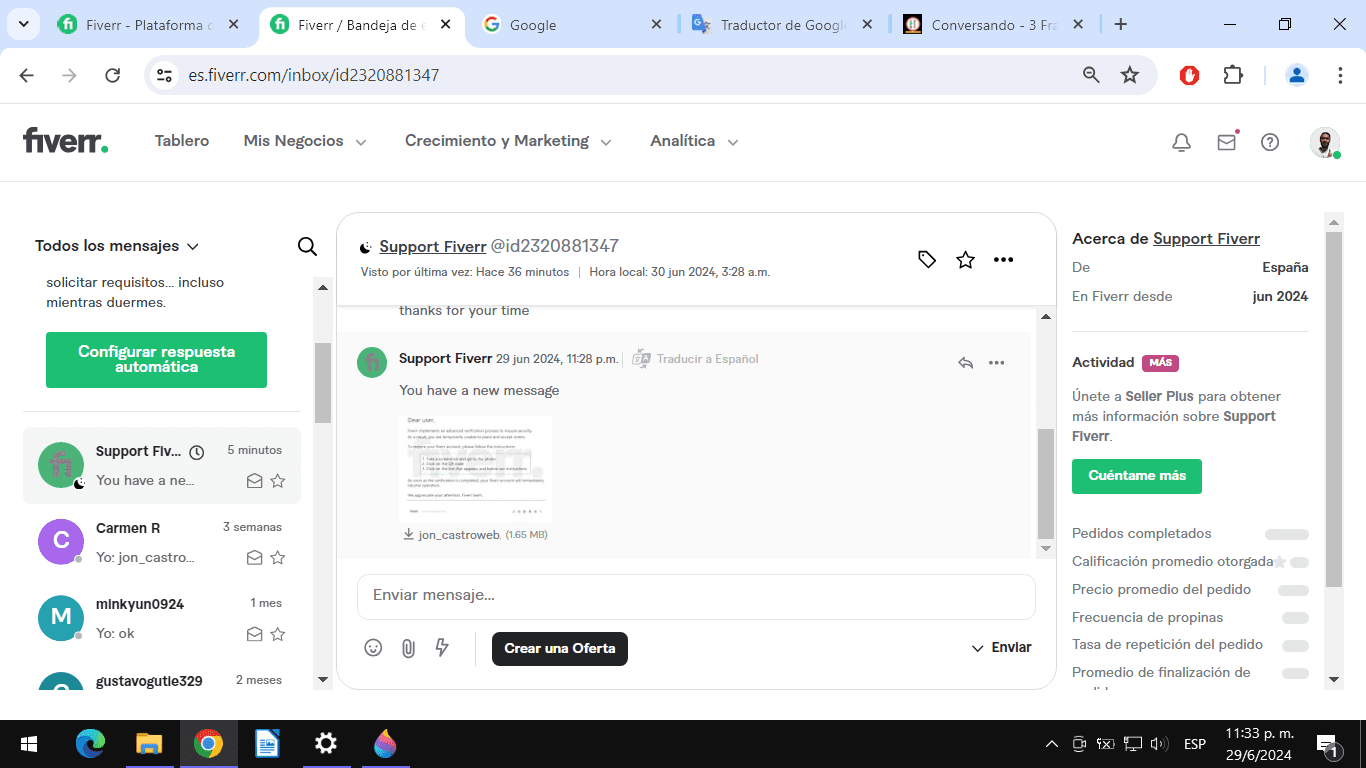This screenshot has height=768, width=1366.
Task: Open the red adblock extension icon
Action: [x=1189, y=75]
